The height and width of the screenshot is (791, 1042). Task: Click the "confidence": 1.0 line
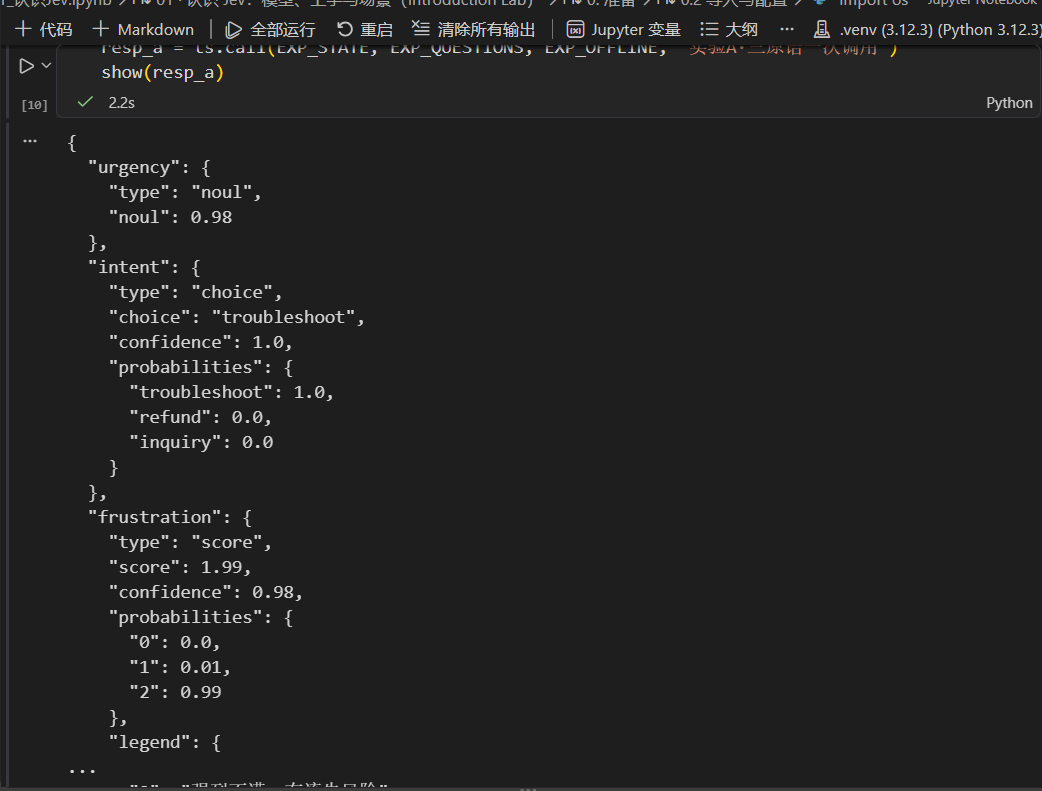201,342
